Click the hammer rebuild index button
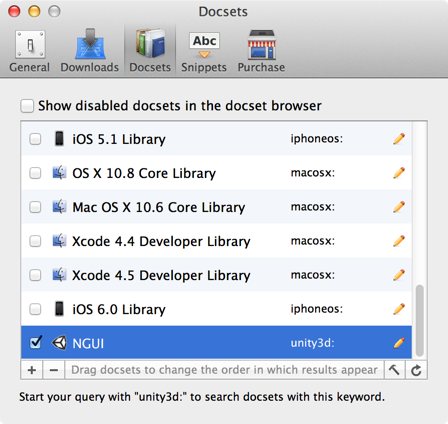 pos(394,370)
